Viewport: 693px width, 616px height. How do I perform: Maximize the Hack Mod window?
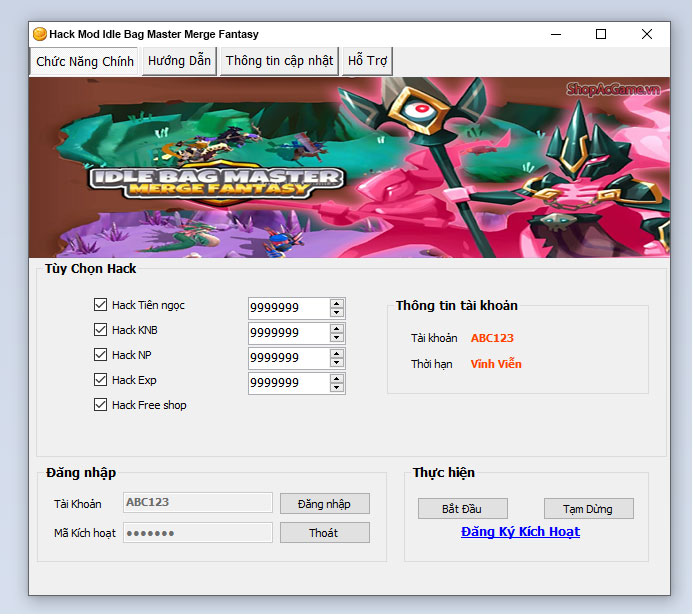coord(601,34)
